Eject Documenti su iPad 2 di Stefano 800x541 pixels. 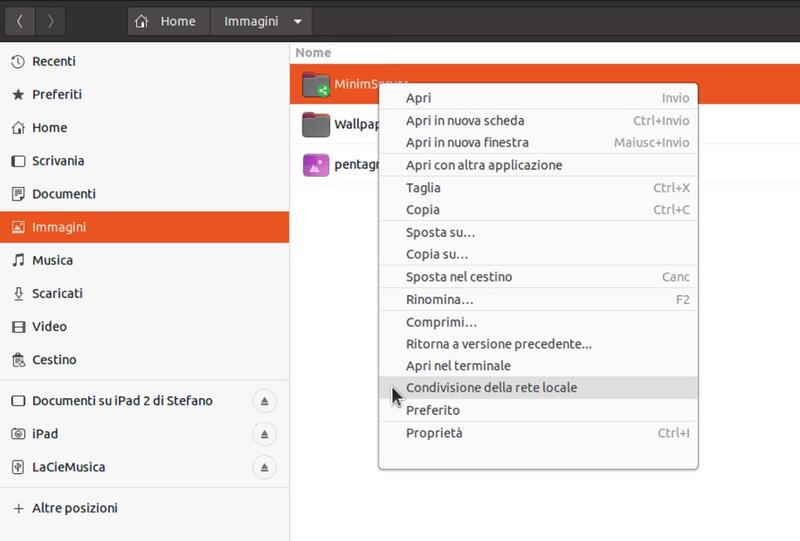coord(264,401)
